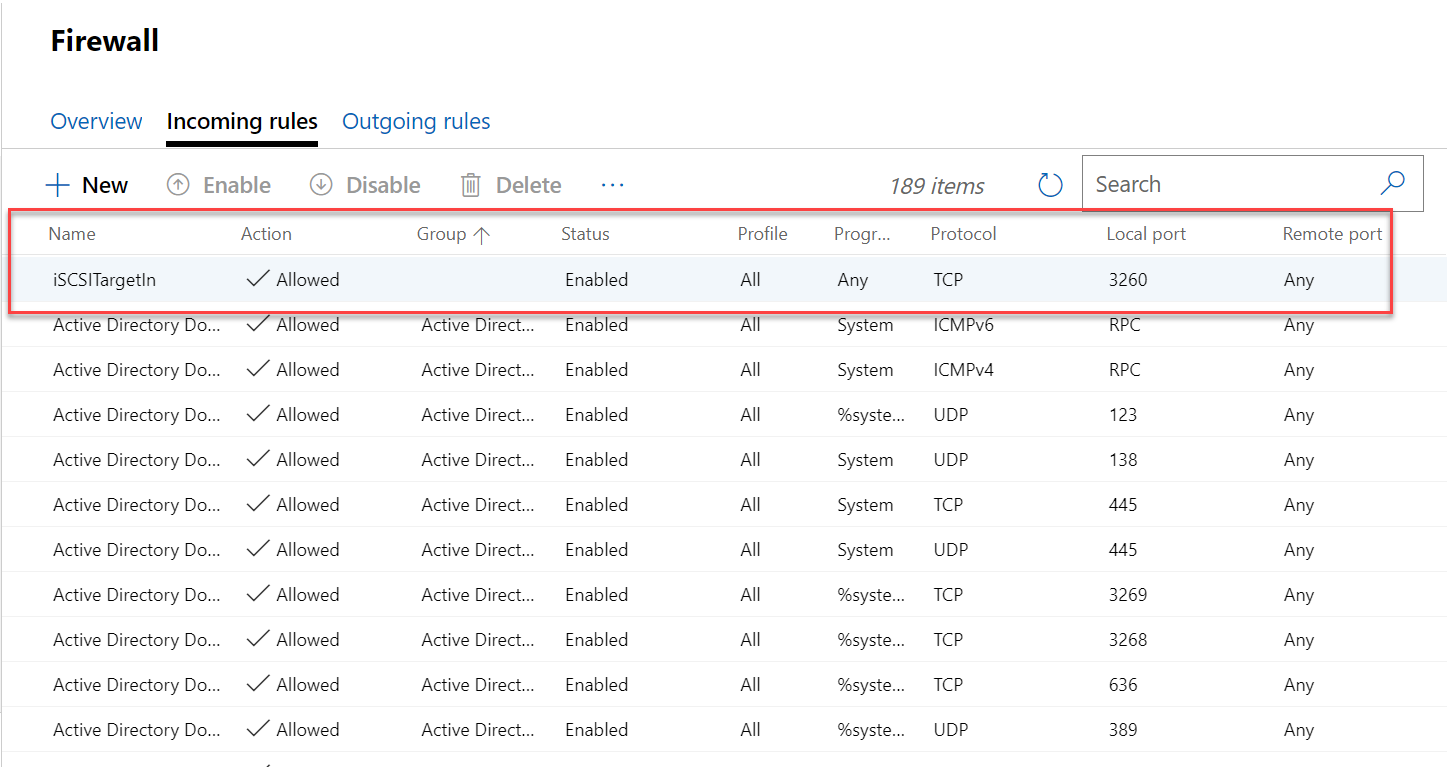Click the local port 138 cell
1447x767 pixels.
(1123, 460)
